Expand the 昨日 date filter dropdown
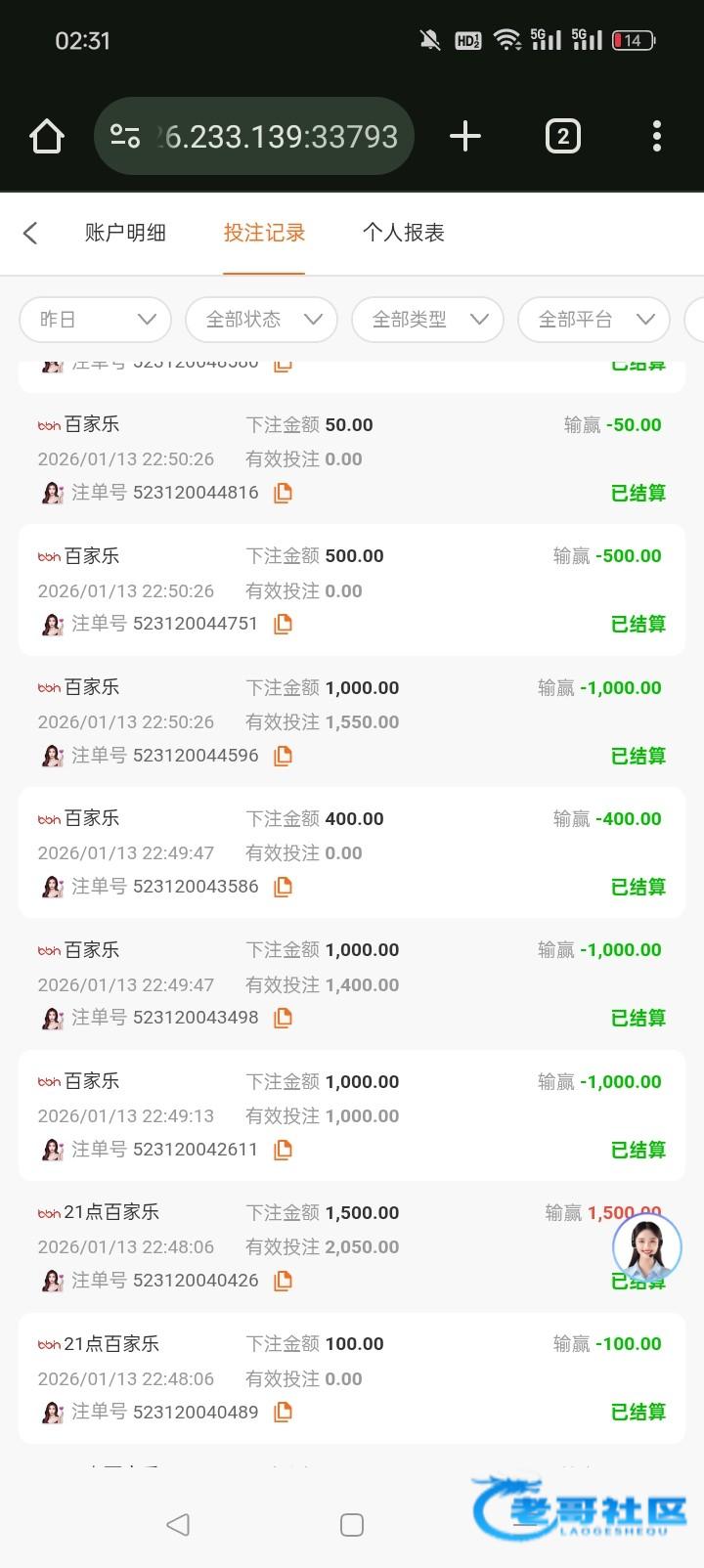Viewport: 704px width, 1568px height. [x=95, y=320]
